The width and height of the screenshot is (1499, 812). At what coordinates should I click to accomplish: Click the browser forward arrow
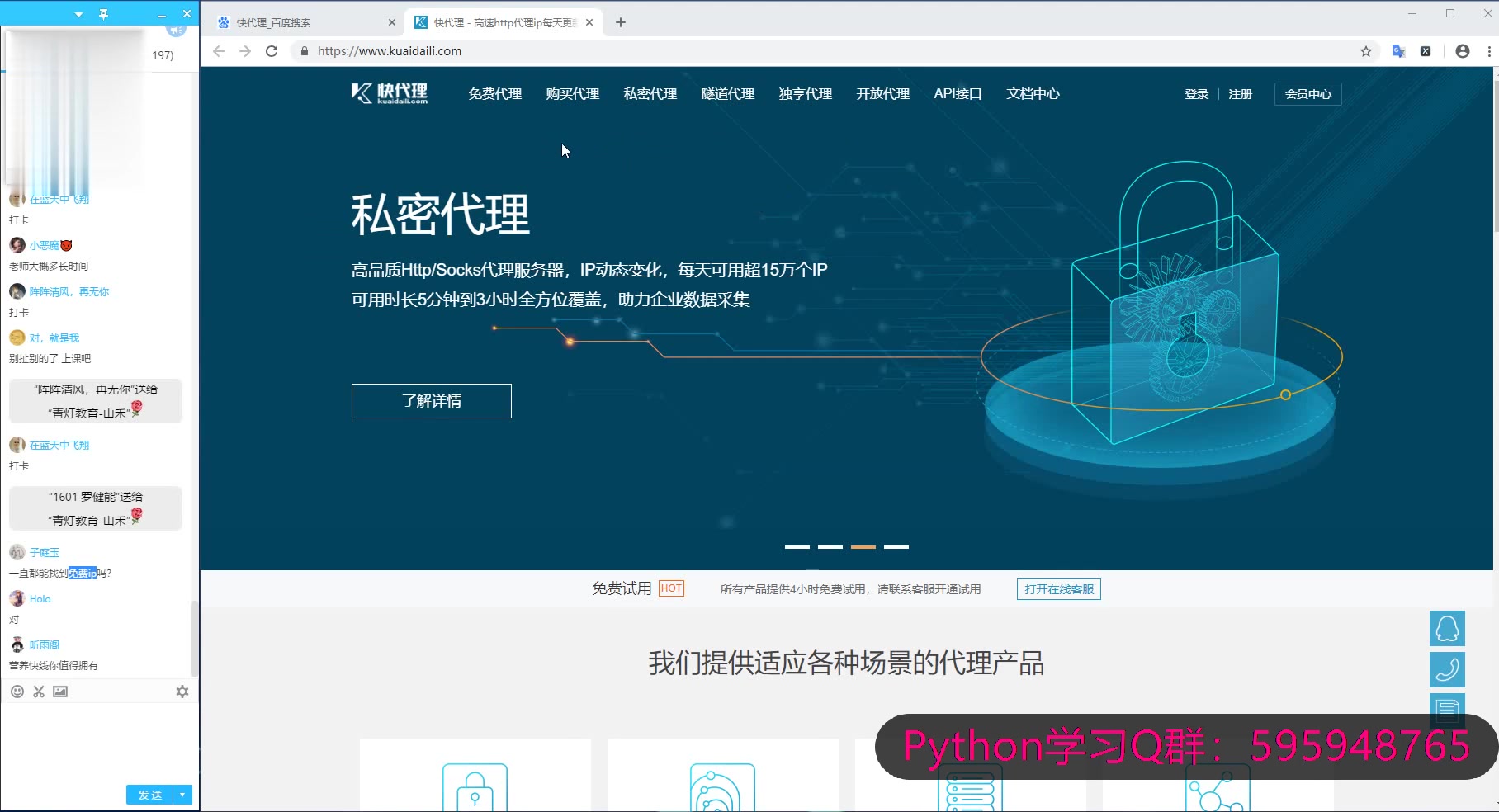(245, 51)
